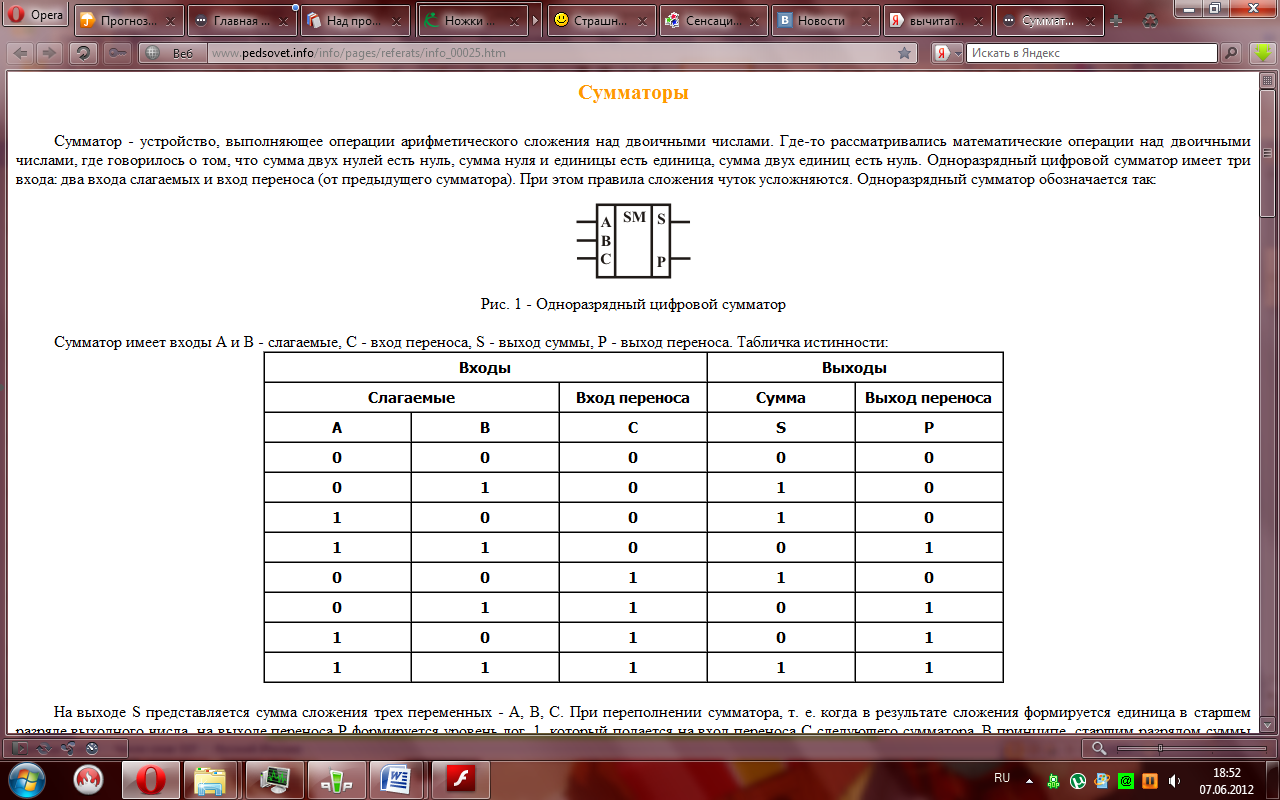Click the search magnifier button

click(x=1231, y=53)
